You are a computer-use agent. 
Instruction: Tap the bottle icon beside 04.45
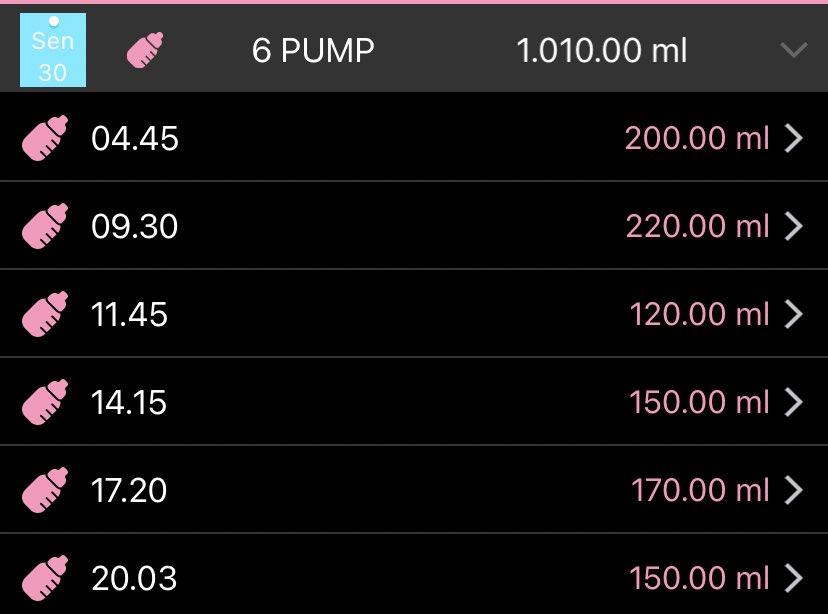[x=45, y=138]
